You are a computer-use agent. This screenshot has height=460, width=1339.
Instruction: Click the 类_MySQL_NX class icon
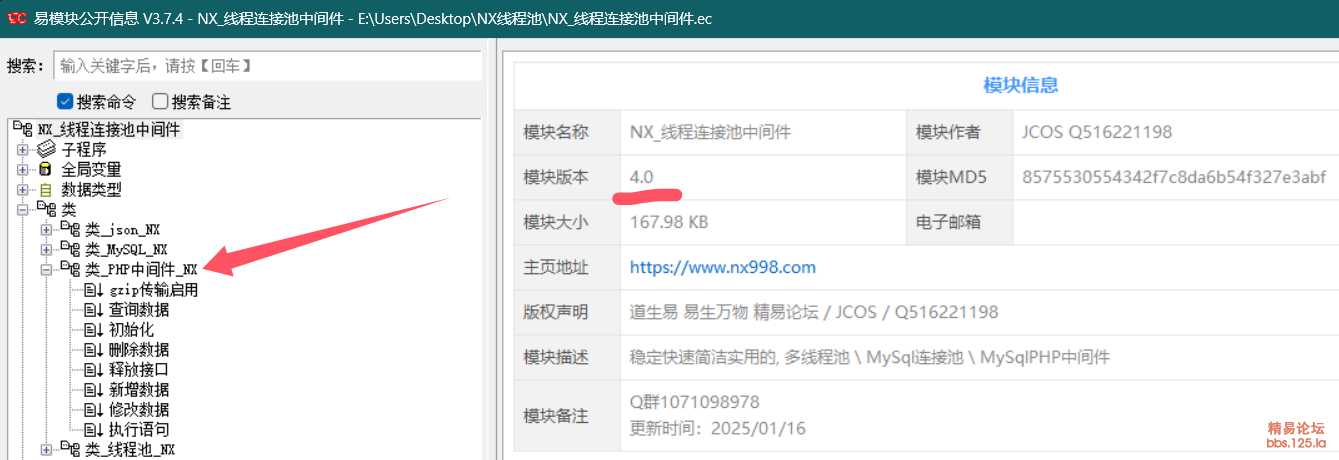point(70,249)
